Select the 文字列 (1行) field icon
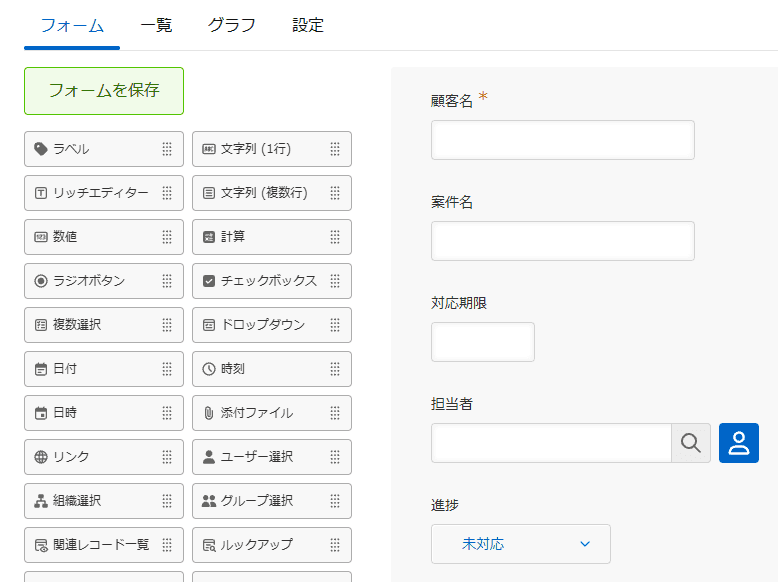The image size is (778, 582). coord(209,149)
